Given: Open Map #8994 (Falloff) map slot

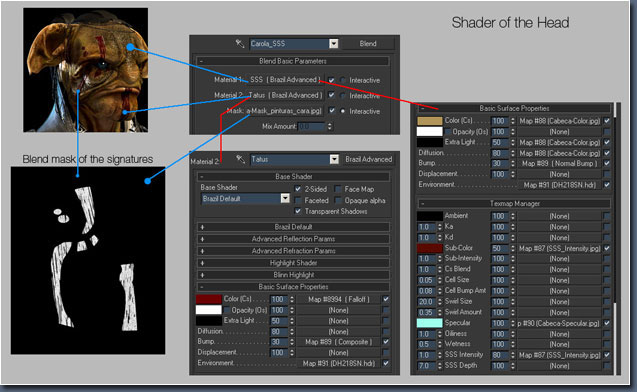Looking at the screenshot, I should tap(338, 299).
